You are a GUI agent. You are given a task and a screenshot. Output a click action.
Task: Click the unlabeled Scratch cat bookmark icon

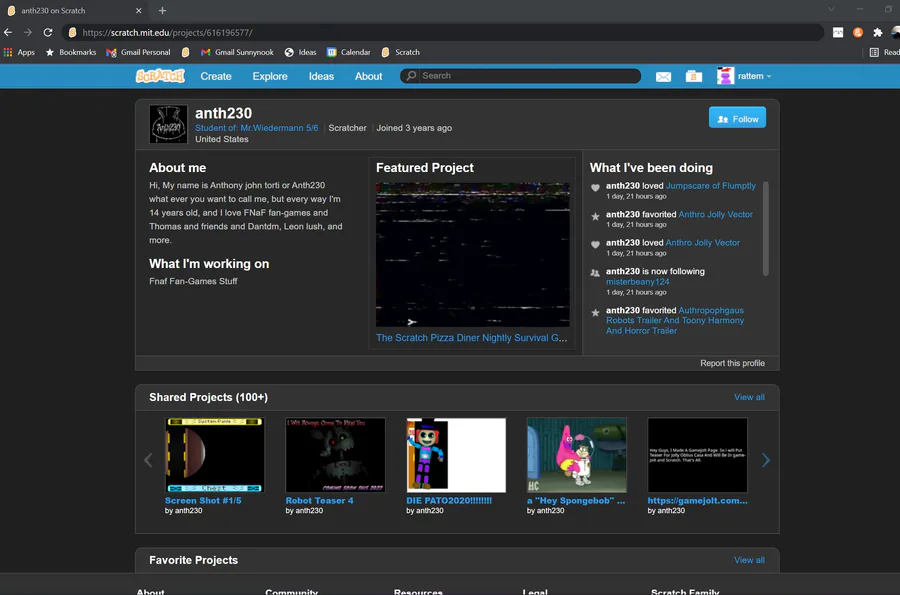pos(185,52)
